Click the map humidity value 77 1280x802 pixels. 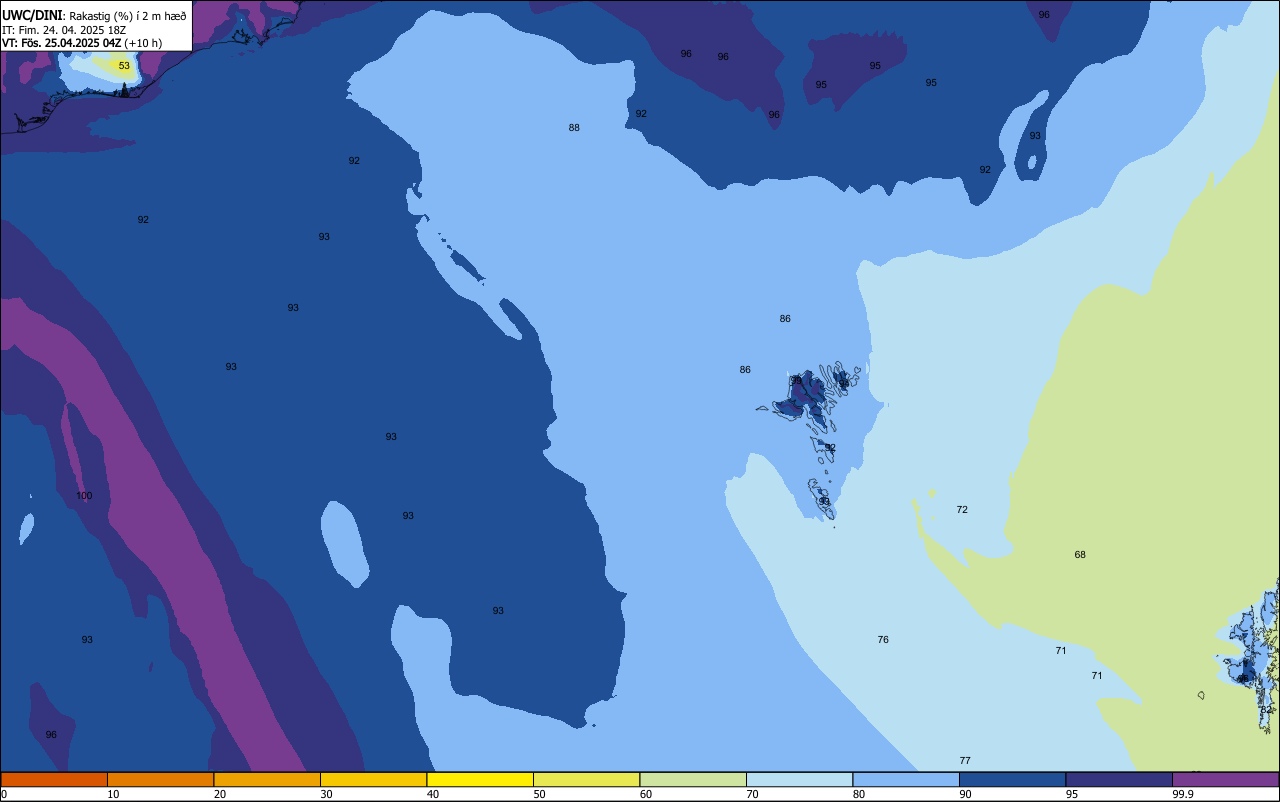pos(965,761)
